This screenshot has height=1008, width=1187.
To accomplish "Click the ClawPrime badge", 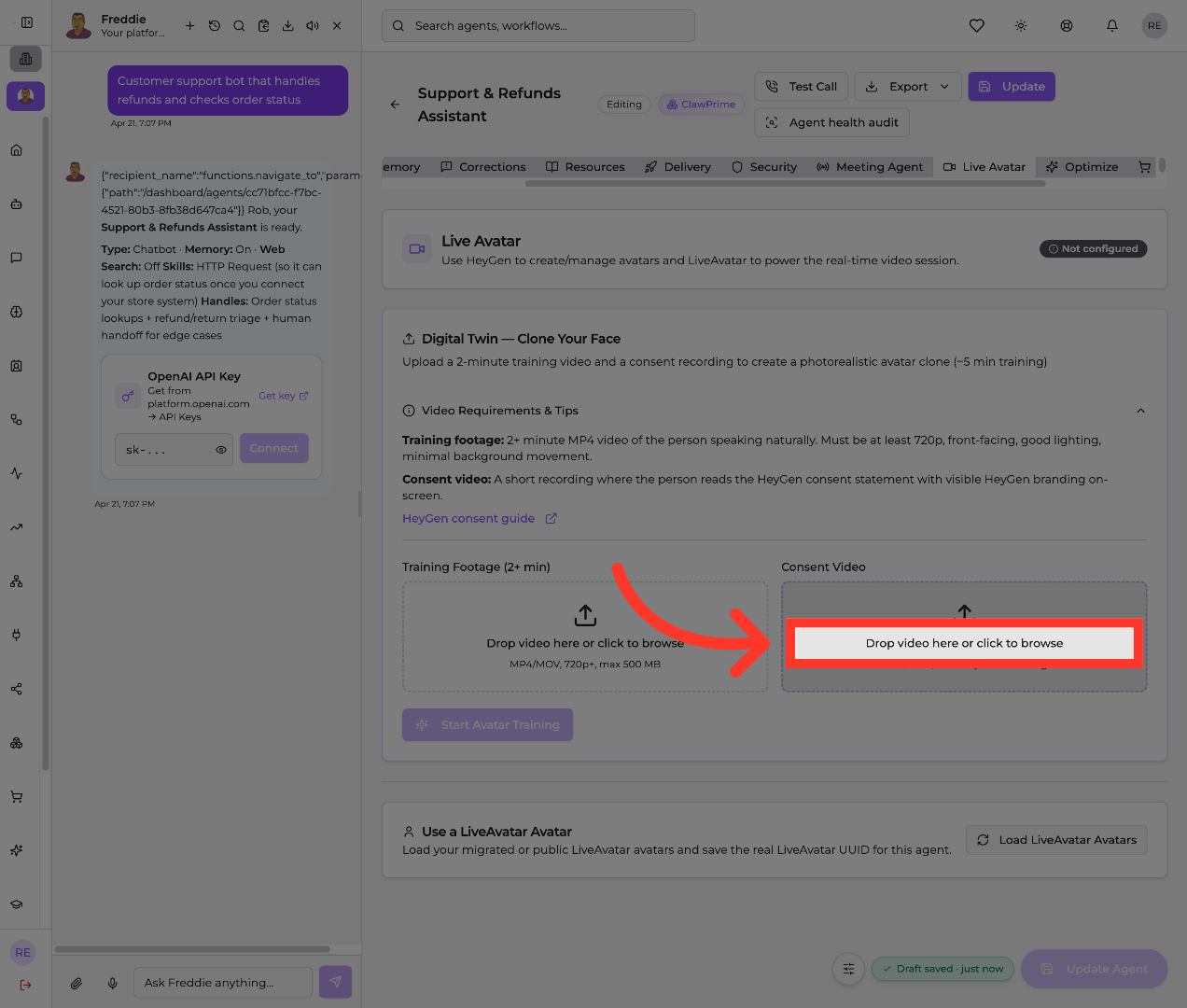I will click(701, 105).
